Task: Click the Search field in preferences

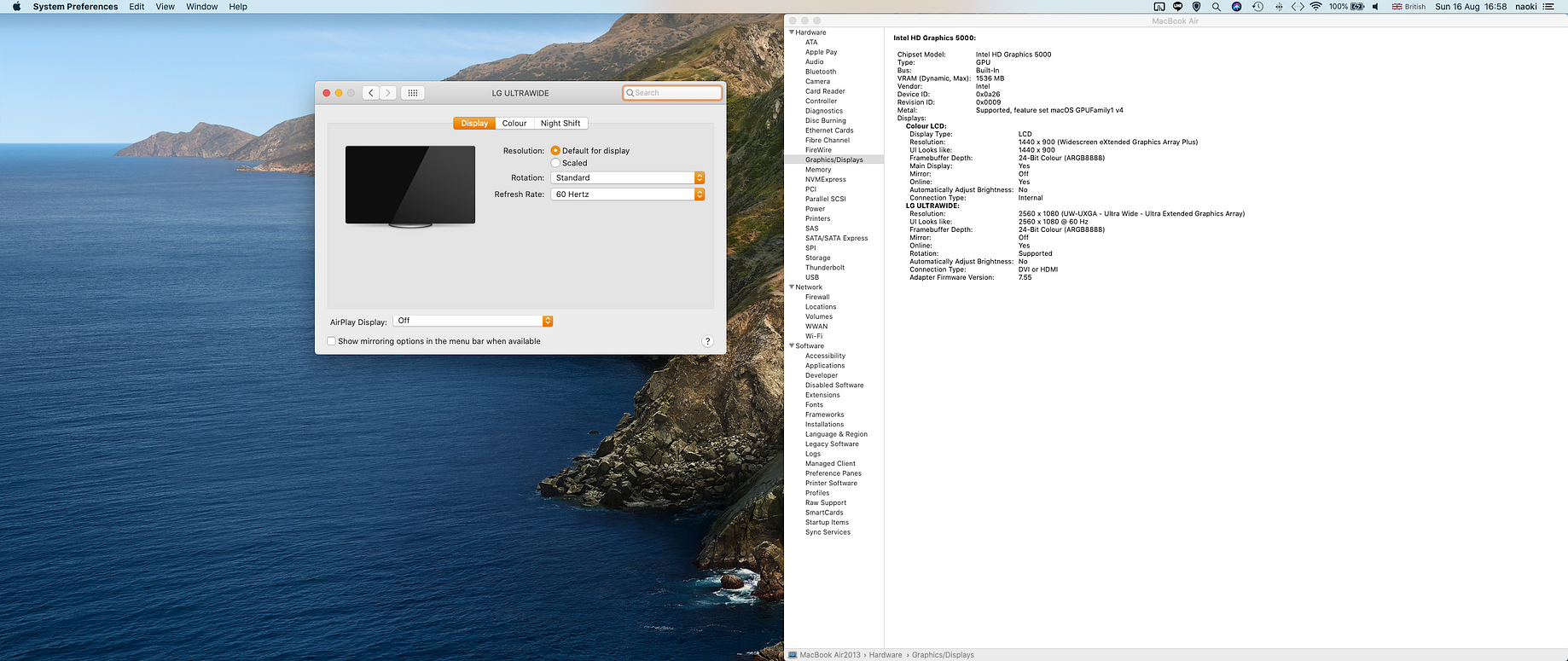Action: [672, 93]
